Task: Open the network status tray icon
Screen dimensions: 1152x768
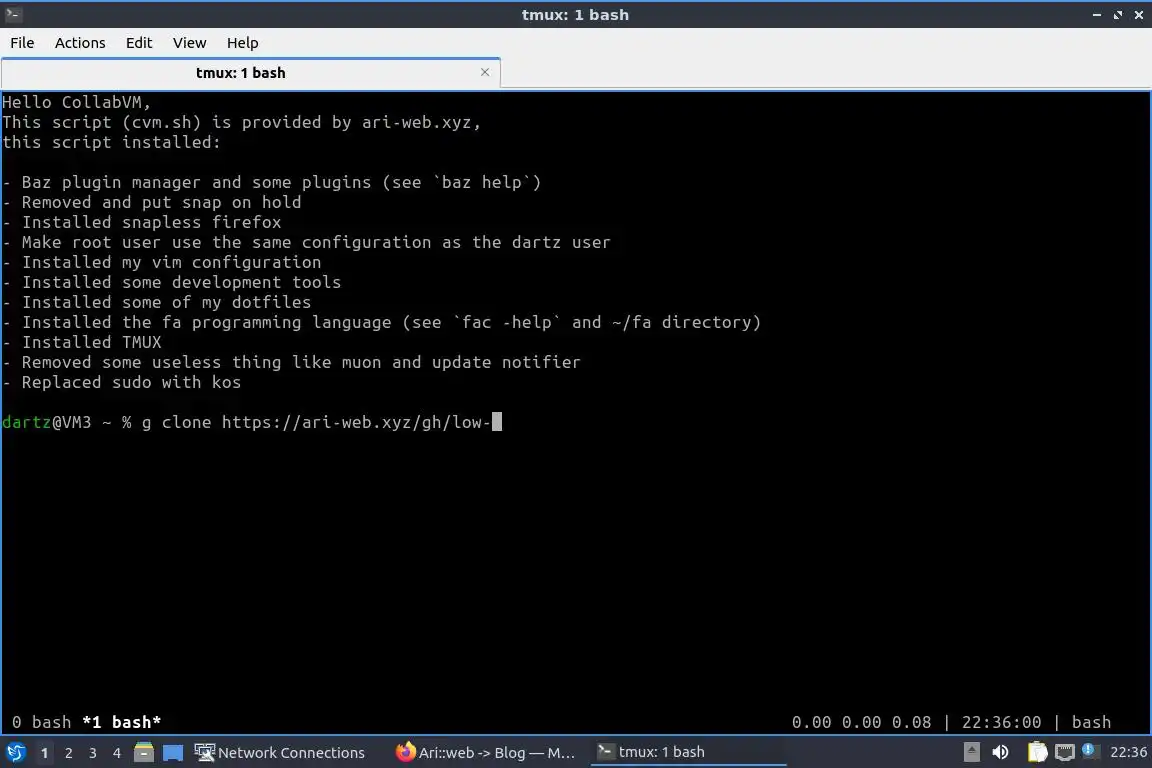Action: 1065,752
